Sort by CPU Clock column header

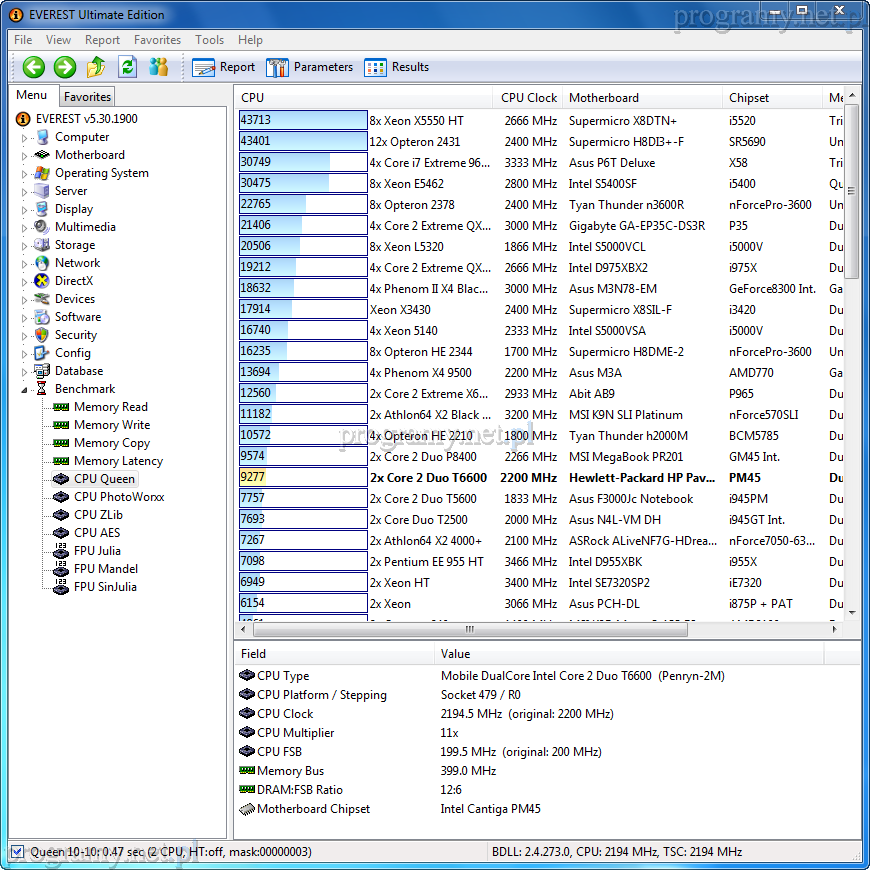(528, 98)
